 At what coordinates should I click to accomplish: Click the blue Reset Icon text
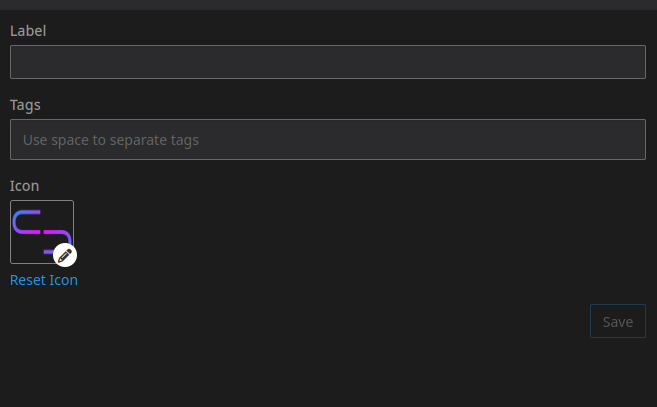coord(44,280)
